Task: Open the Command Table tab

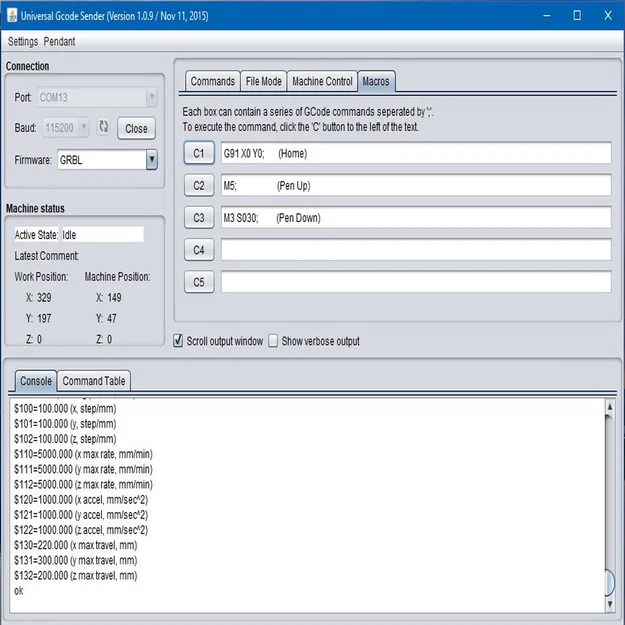Action: click(94, 381)
